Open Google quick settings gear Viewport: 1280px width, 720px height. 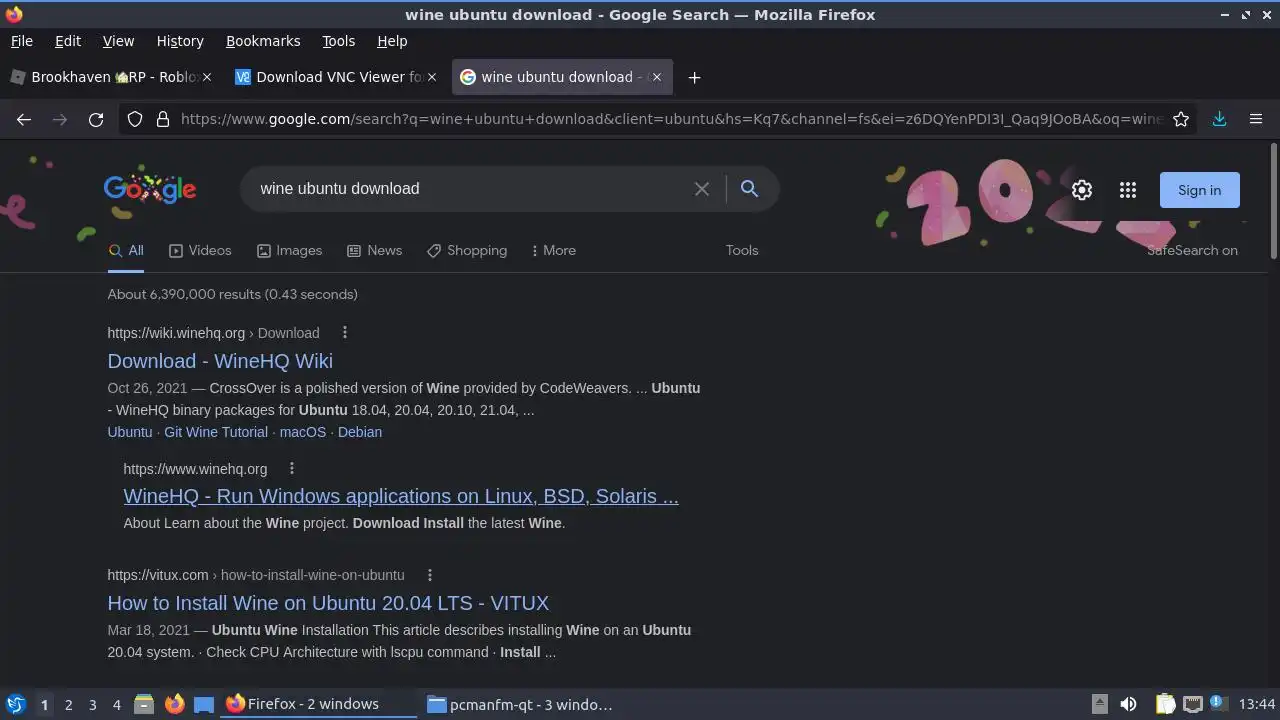(x=1082, y=190)
